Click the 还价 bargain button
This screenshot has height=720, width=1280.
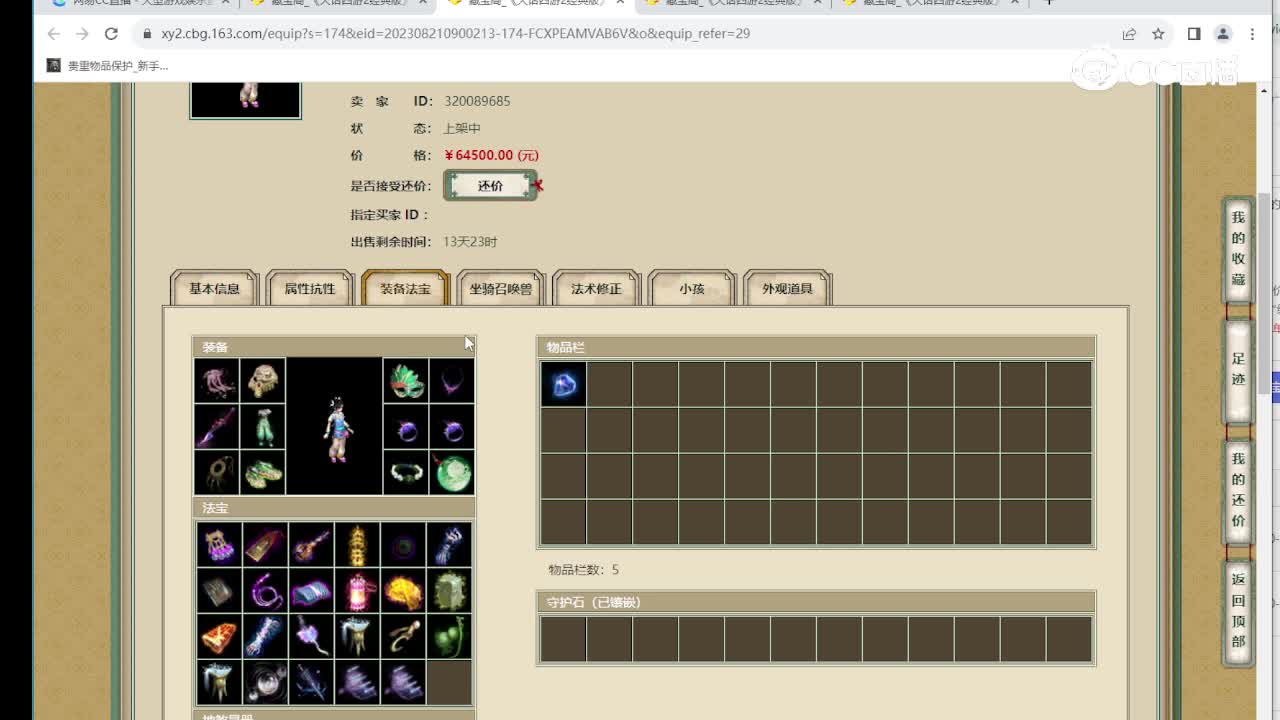[490, 185]
